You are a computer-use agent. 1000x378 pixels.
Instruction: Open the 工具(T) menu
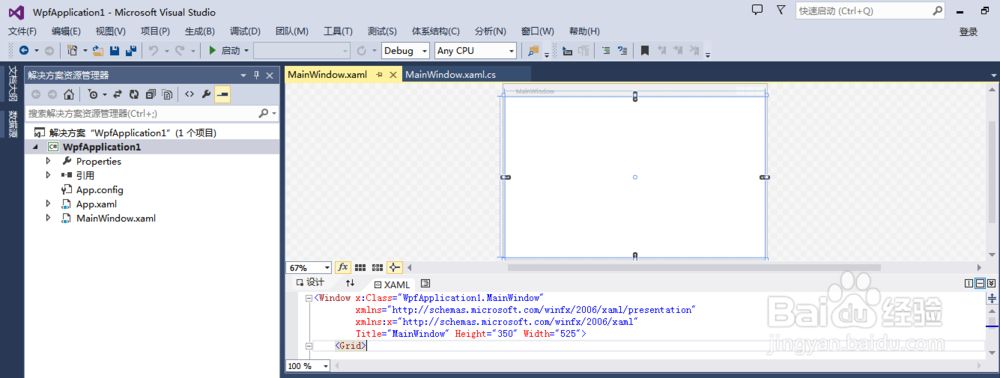point(338,31)
